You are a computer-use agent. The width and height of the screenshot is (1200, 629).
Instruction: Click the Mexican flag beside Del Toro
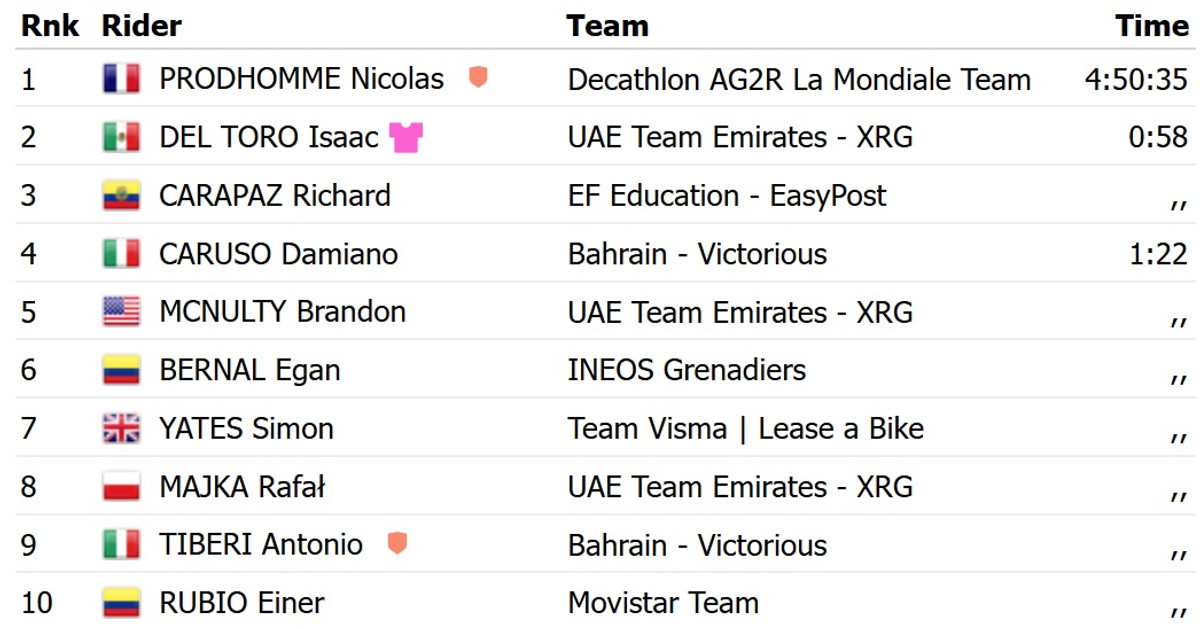121,137
